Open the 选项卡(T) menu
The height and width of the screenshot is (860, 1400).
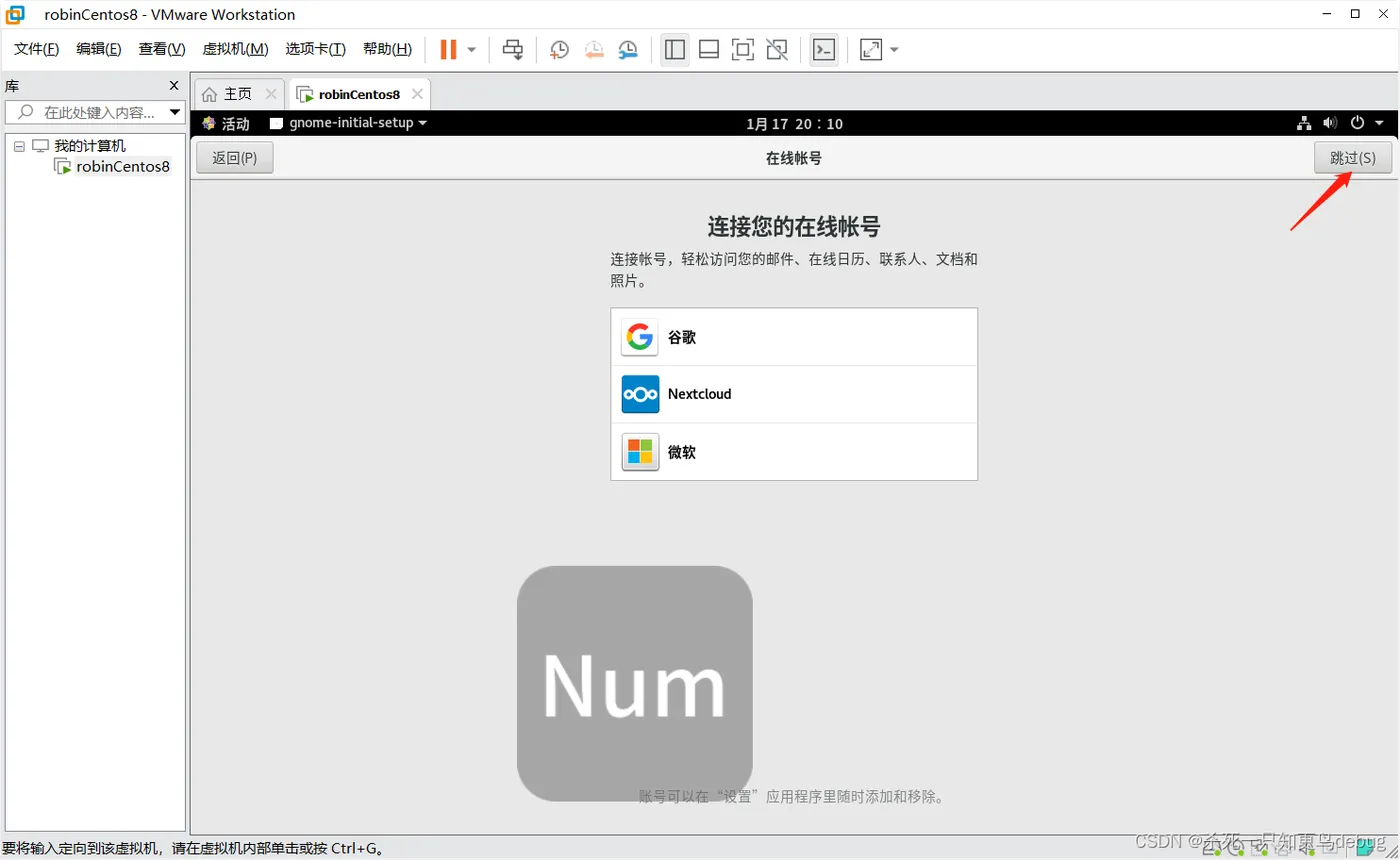(315, 49)
